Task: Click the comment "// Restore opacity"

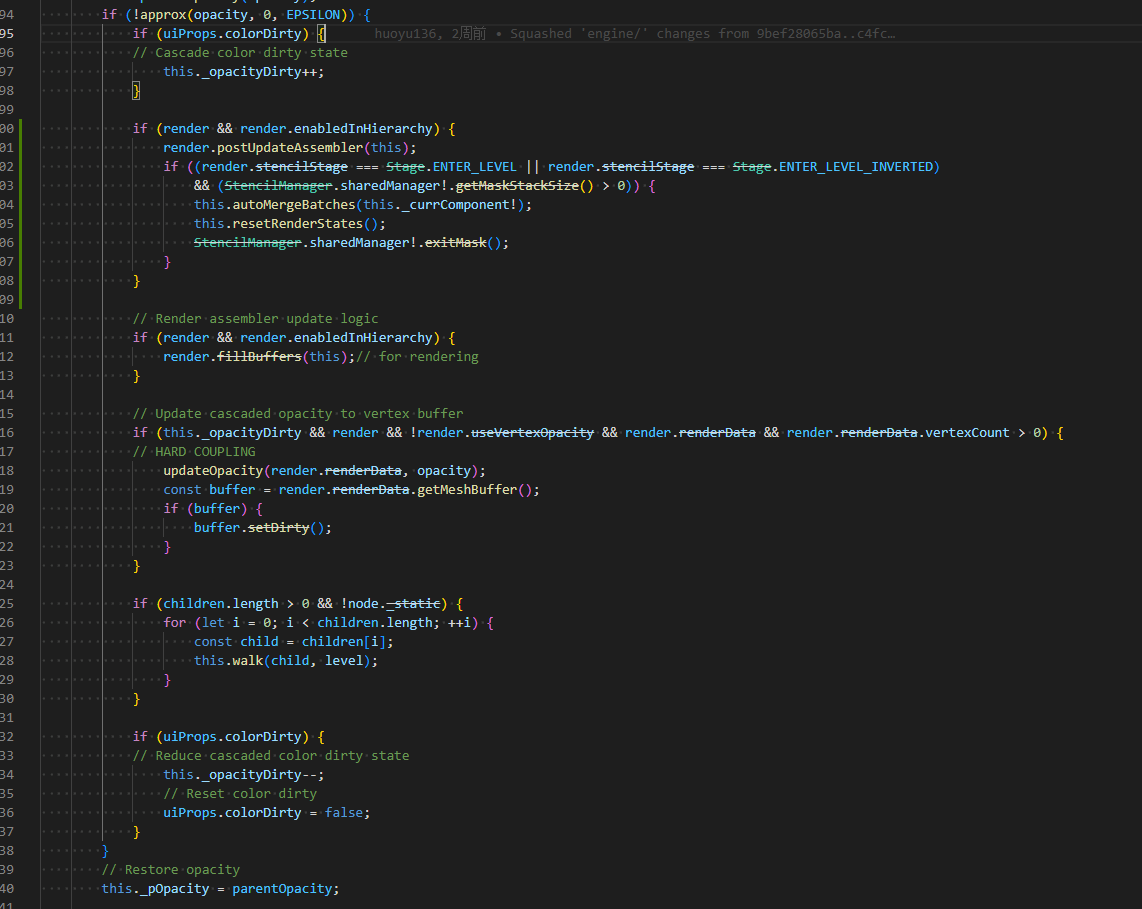Action: [170, 870]
